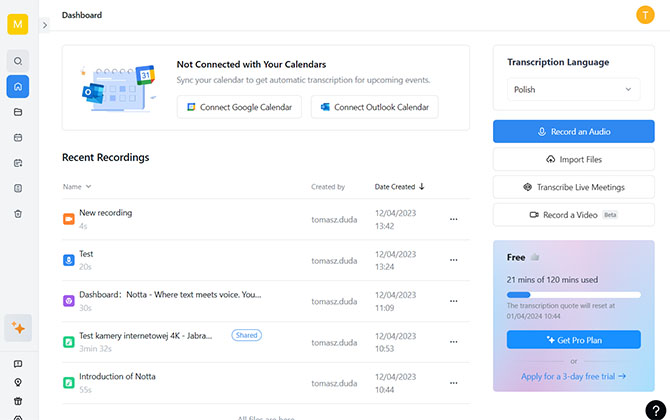Screen dimensions: 670x420
Task: Click date 12/04/2023 11:09
Action: [395, 301]
